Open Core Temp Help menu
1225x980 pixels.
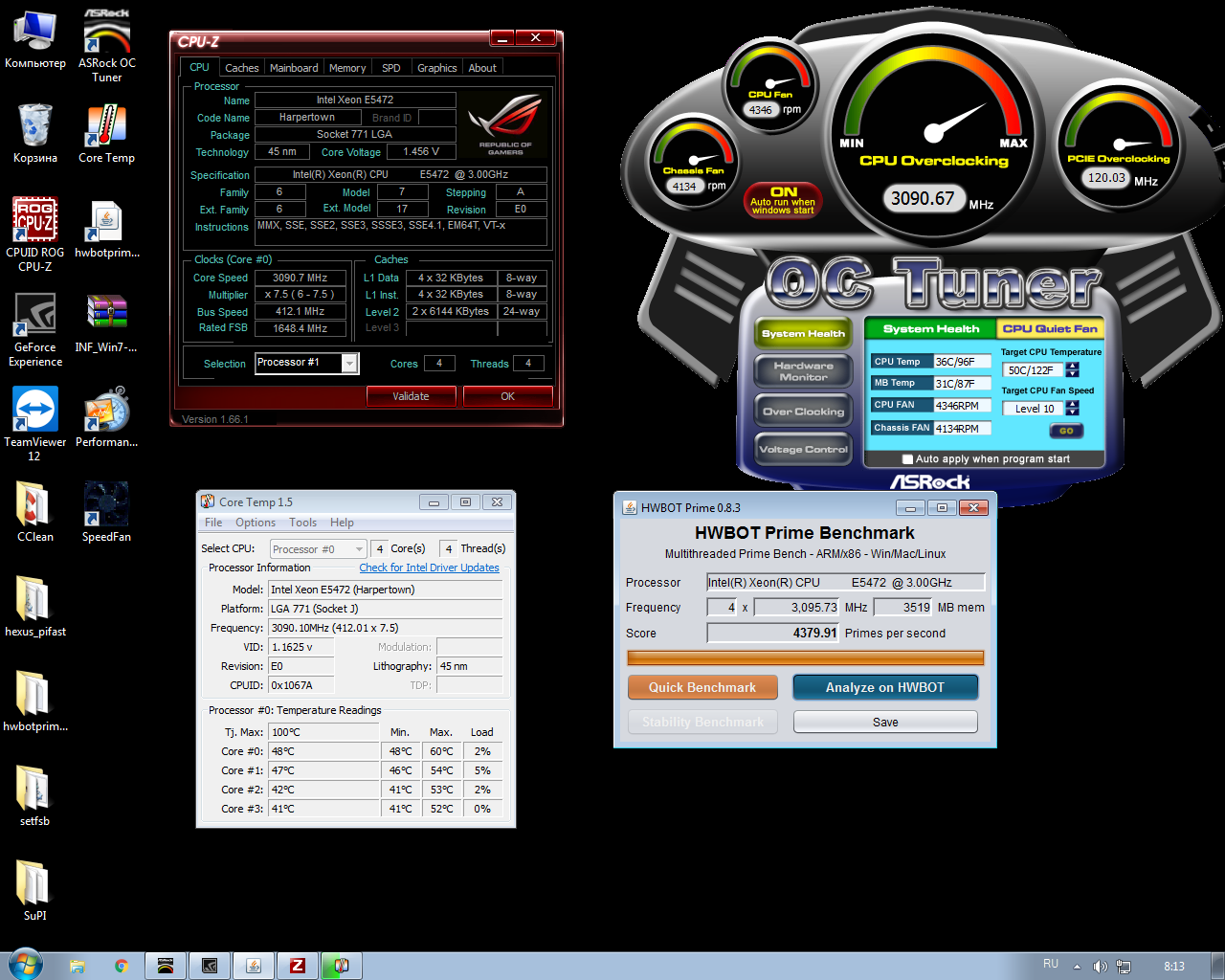point(342,523)
